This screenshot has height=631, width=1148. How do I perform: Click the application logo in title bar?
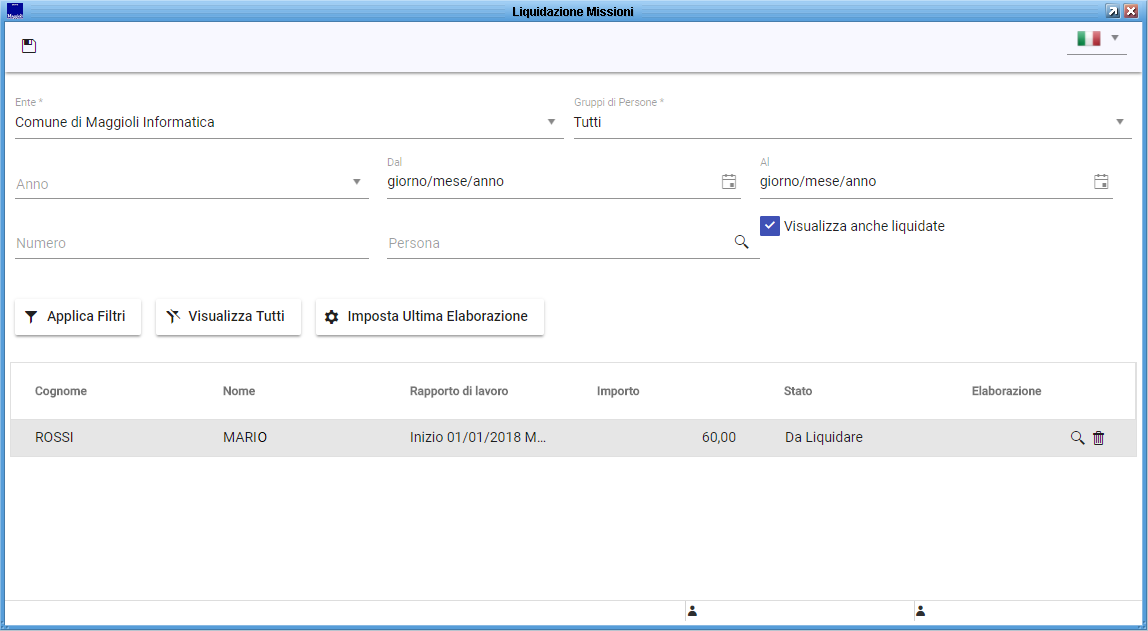click(15, 11)
